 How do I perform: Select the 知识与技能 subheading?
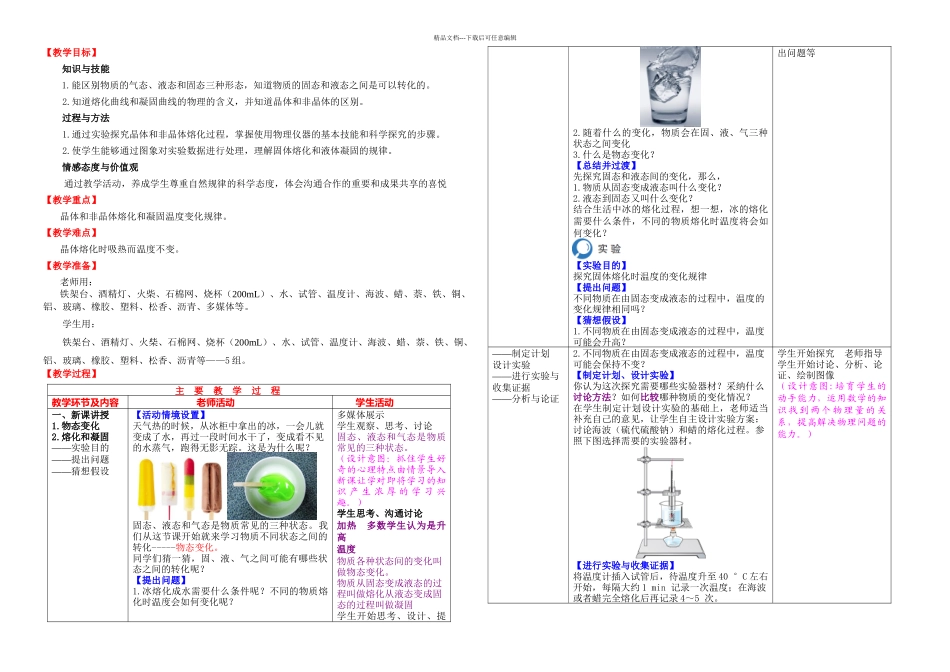[85, 69]
